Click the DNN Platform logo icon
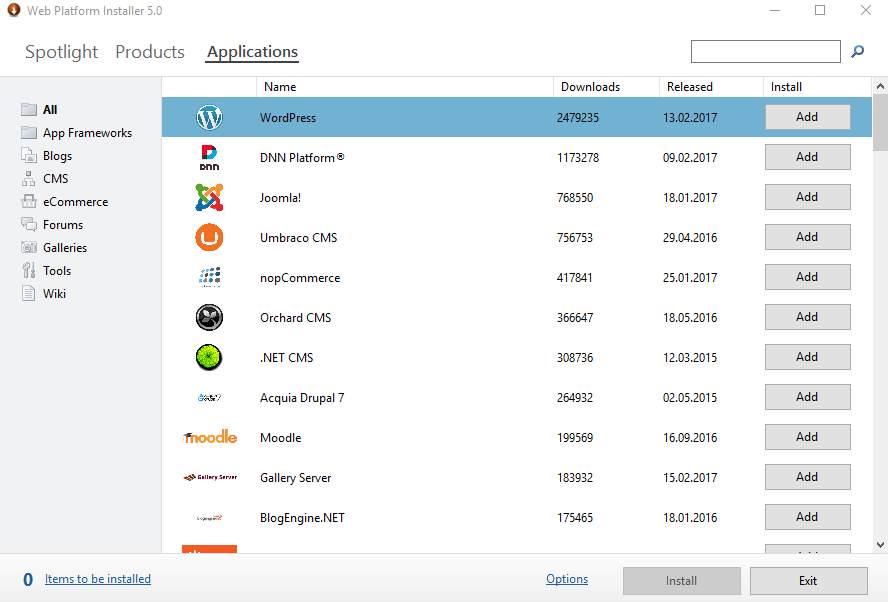The image size is (888, 602). point(209,157)
